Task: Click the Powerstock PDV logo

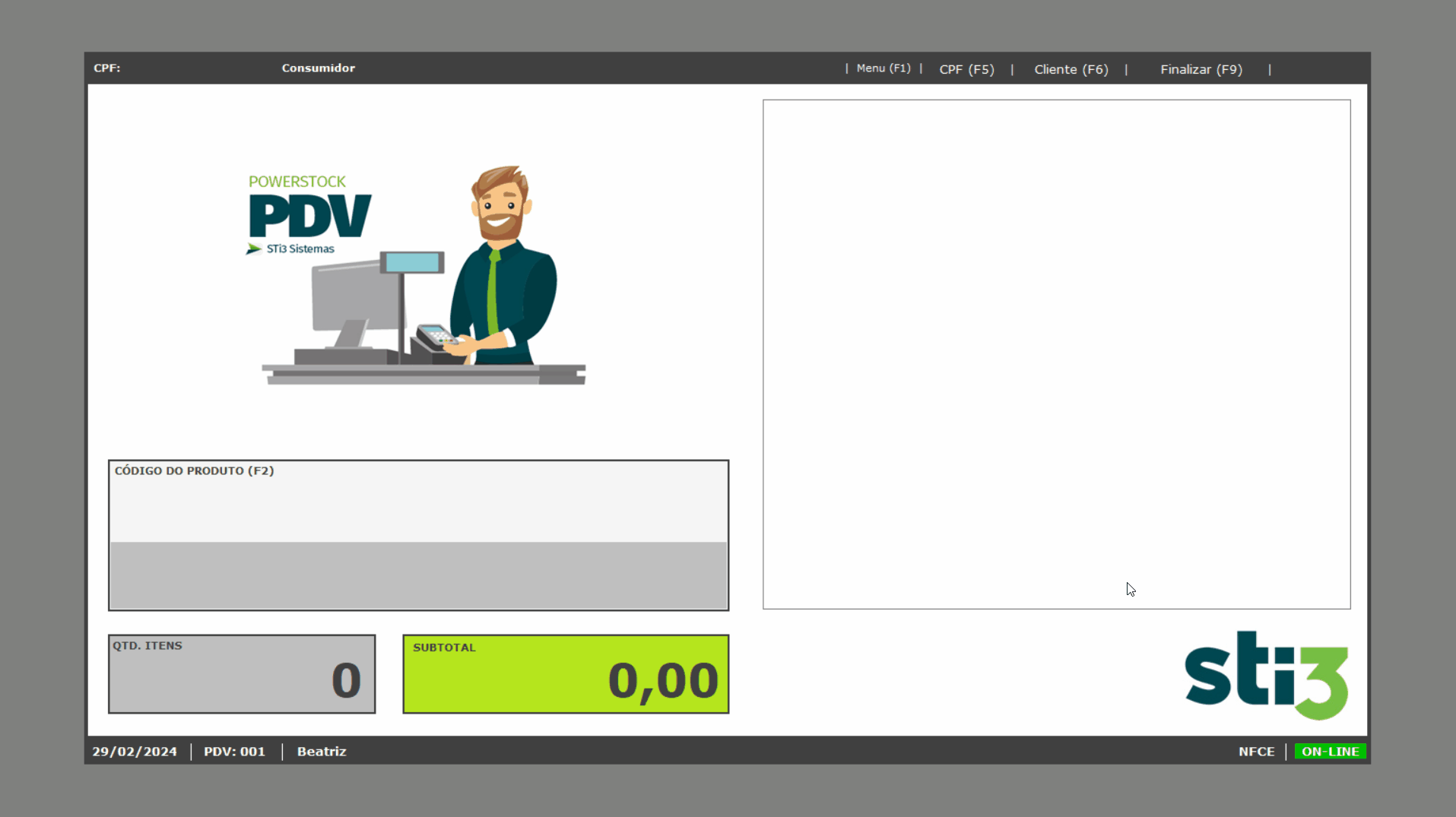Action: point(309,215)
